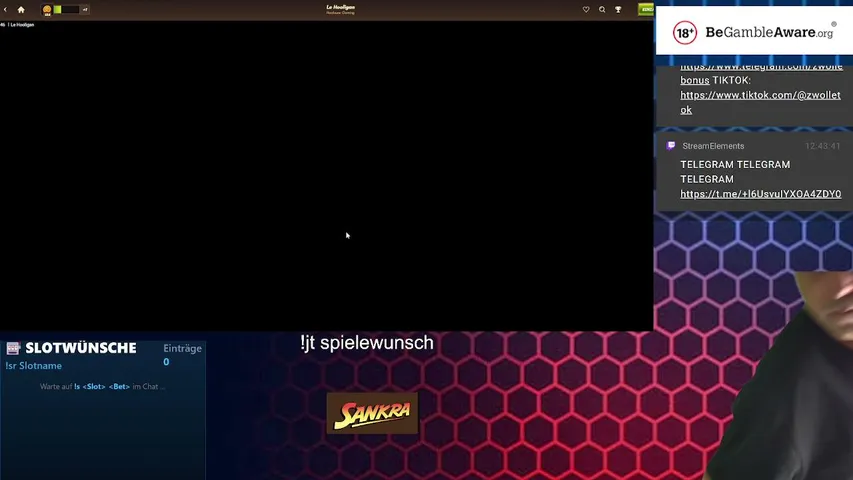Click the small button next to progress bar
Image resolution: width=853 pixels, height=480 pixels.
pyautogui.click(x=85, y=9)
